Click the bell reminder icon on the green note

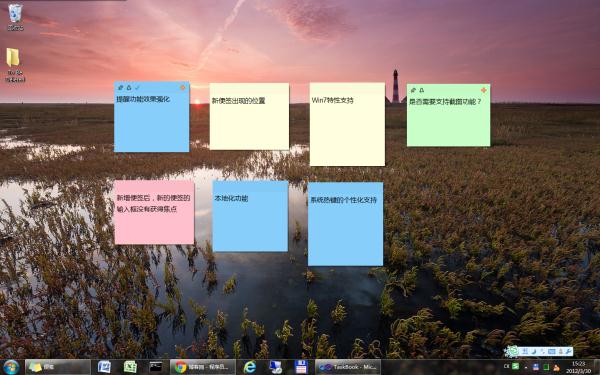pyautogui.click(x=421, y=90)
